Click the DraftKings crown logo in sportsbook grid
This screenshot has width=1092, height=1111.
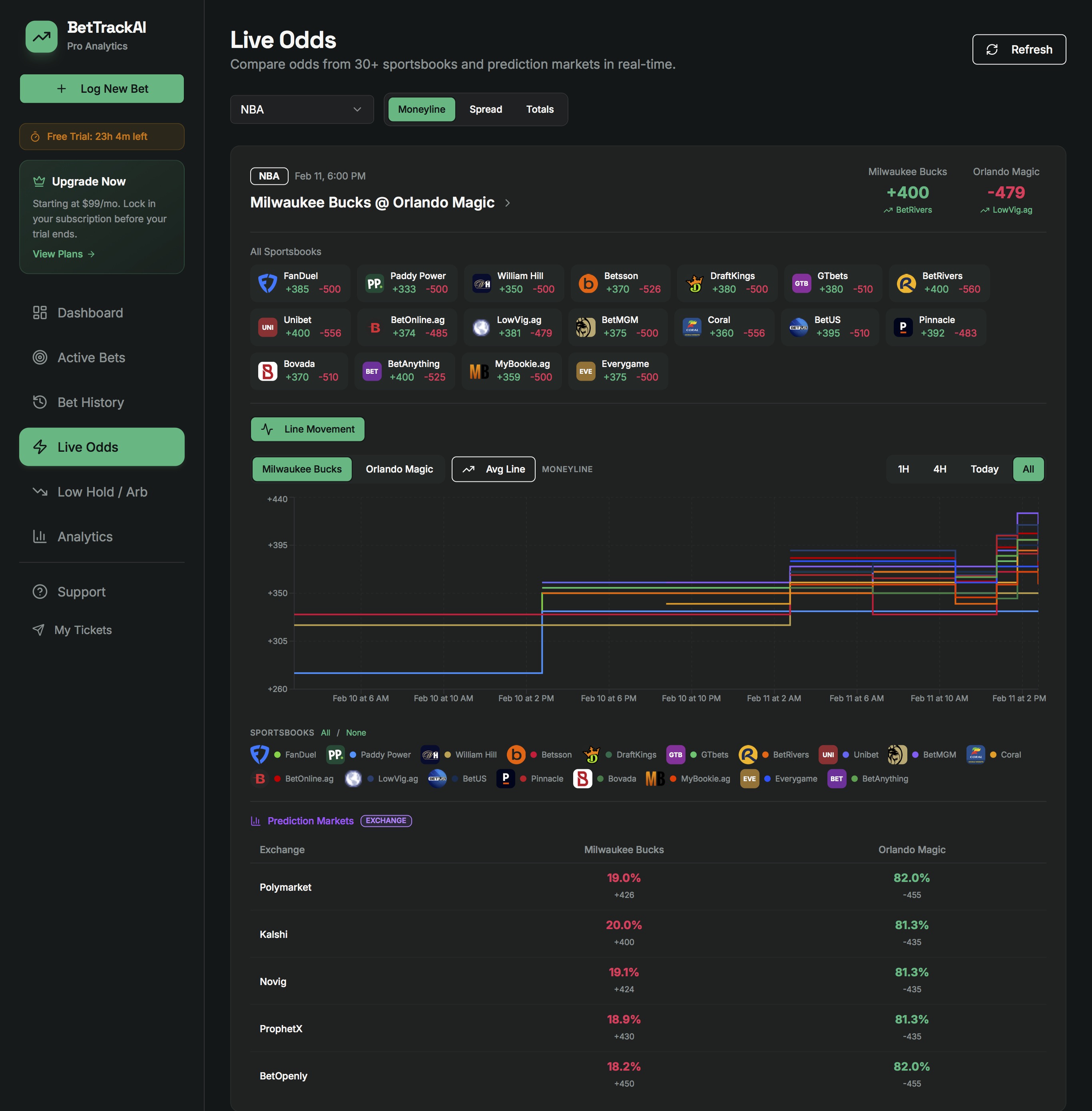click(x=695, y=283)
